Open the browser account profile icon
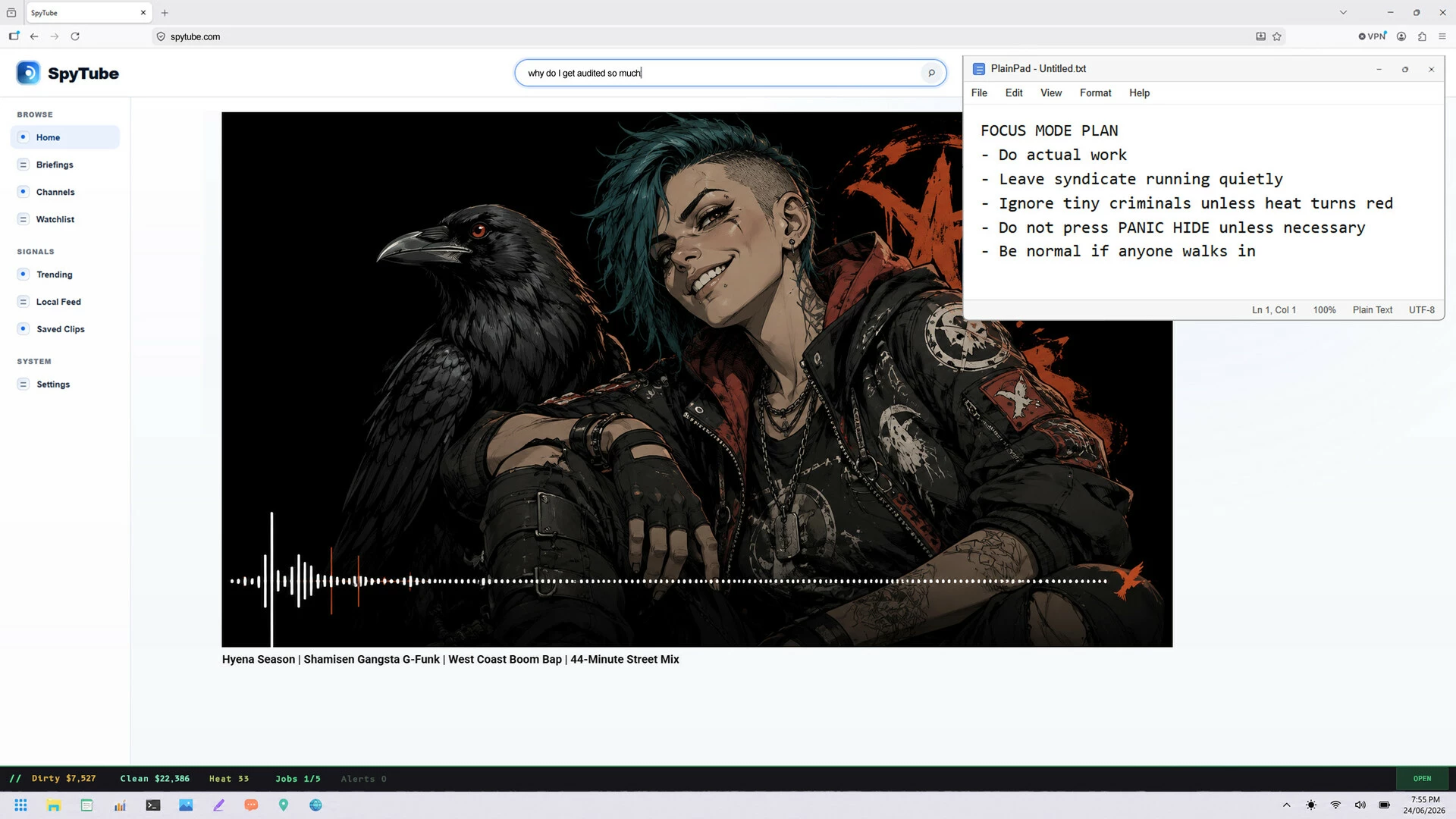The image size is (1456, 819). 1401,36
